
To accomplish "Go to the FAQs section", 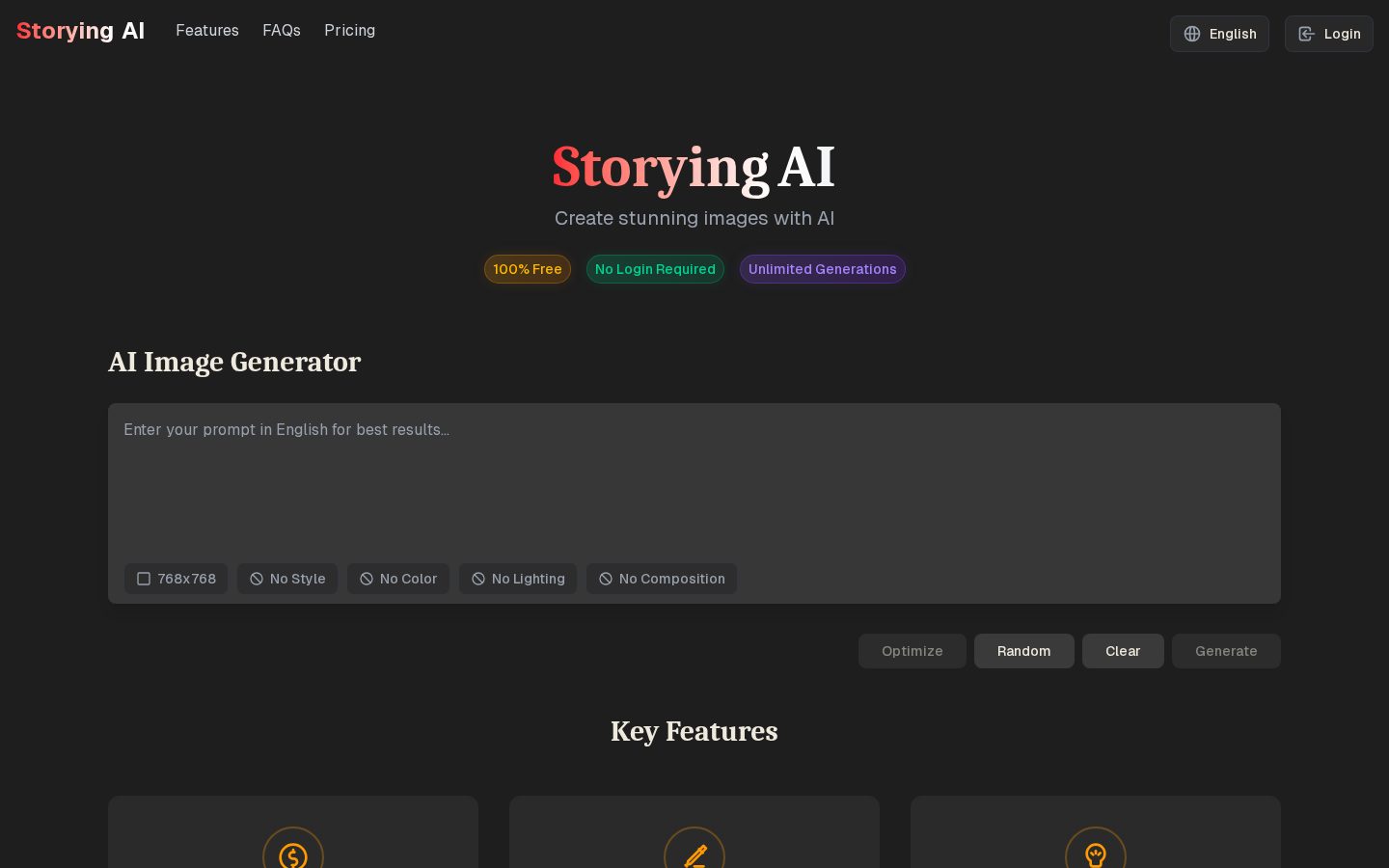I will point(282,31).
